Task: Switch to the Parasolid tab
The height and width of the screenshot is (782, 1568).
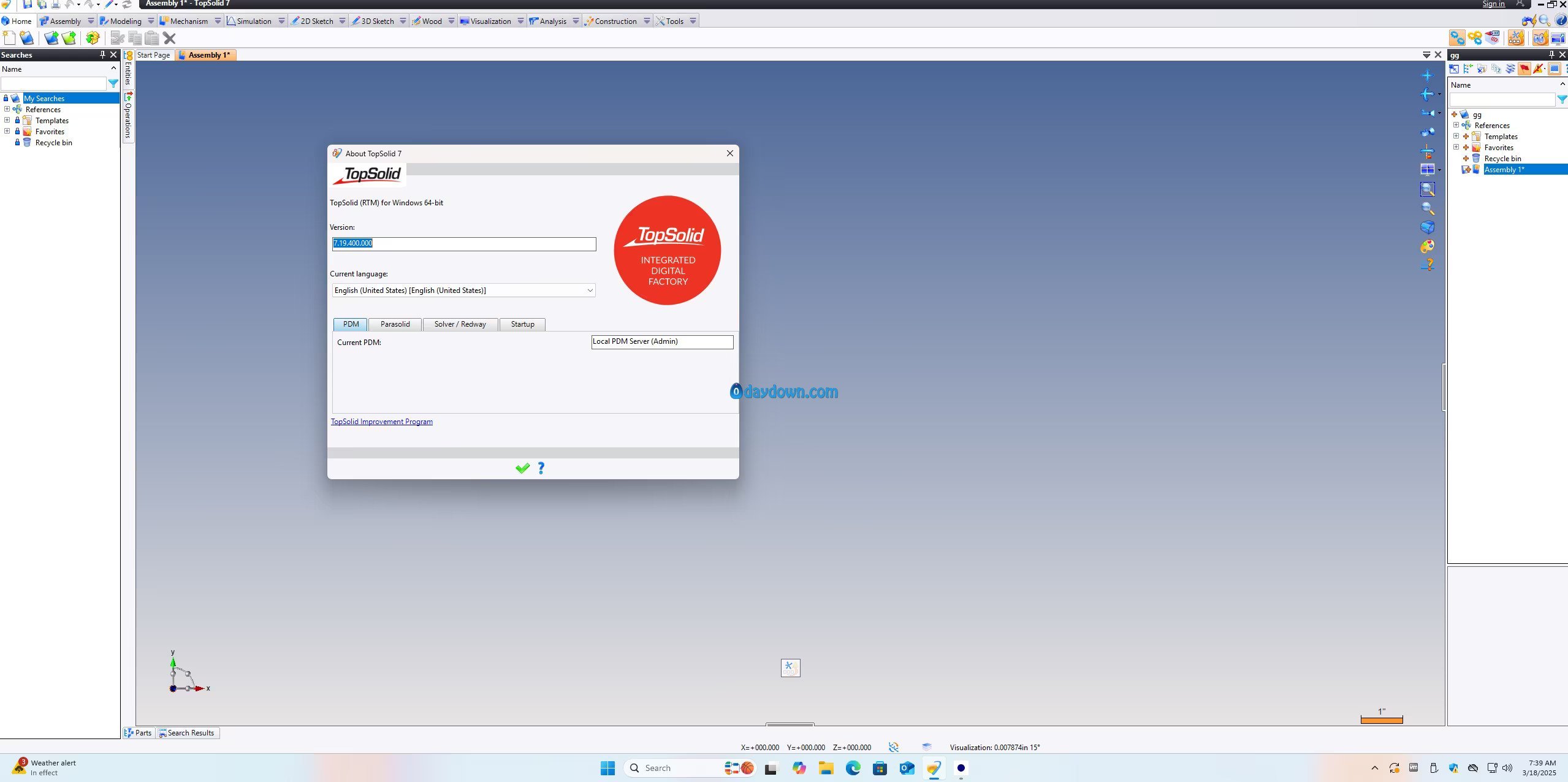Action: (x=395, y=324)
